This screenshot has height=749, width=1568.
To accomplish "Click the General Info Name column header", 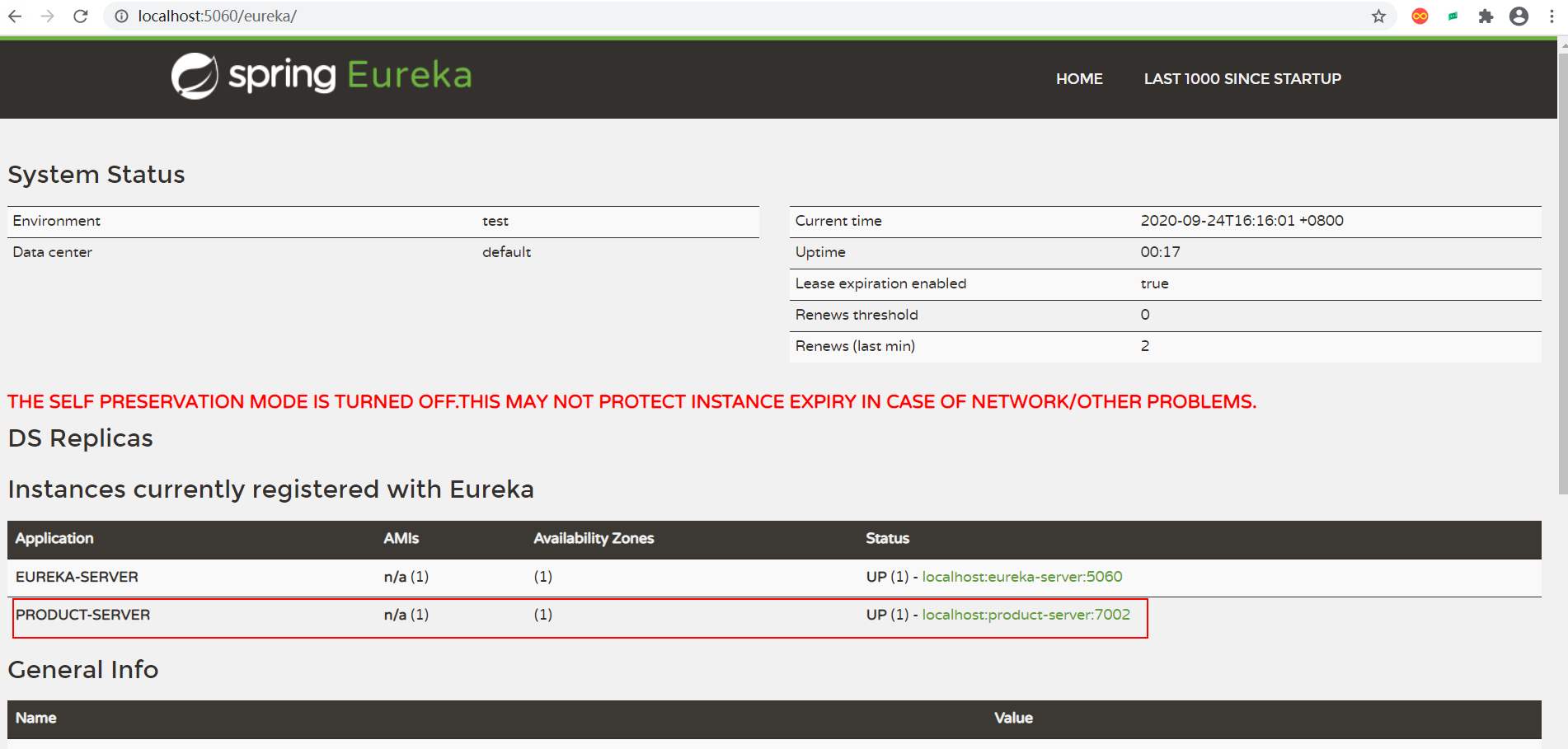I will click(35, 718).
